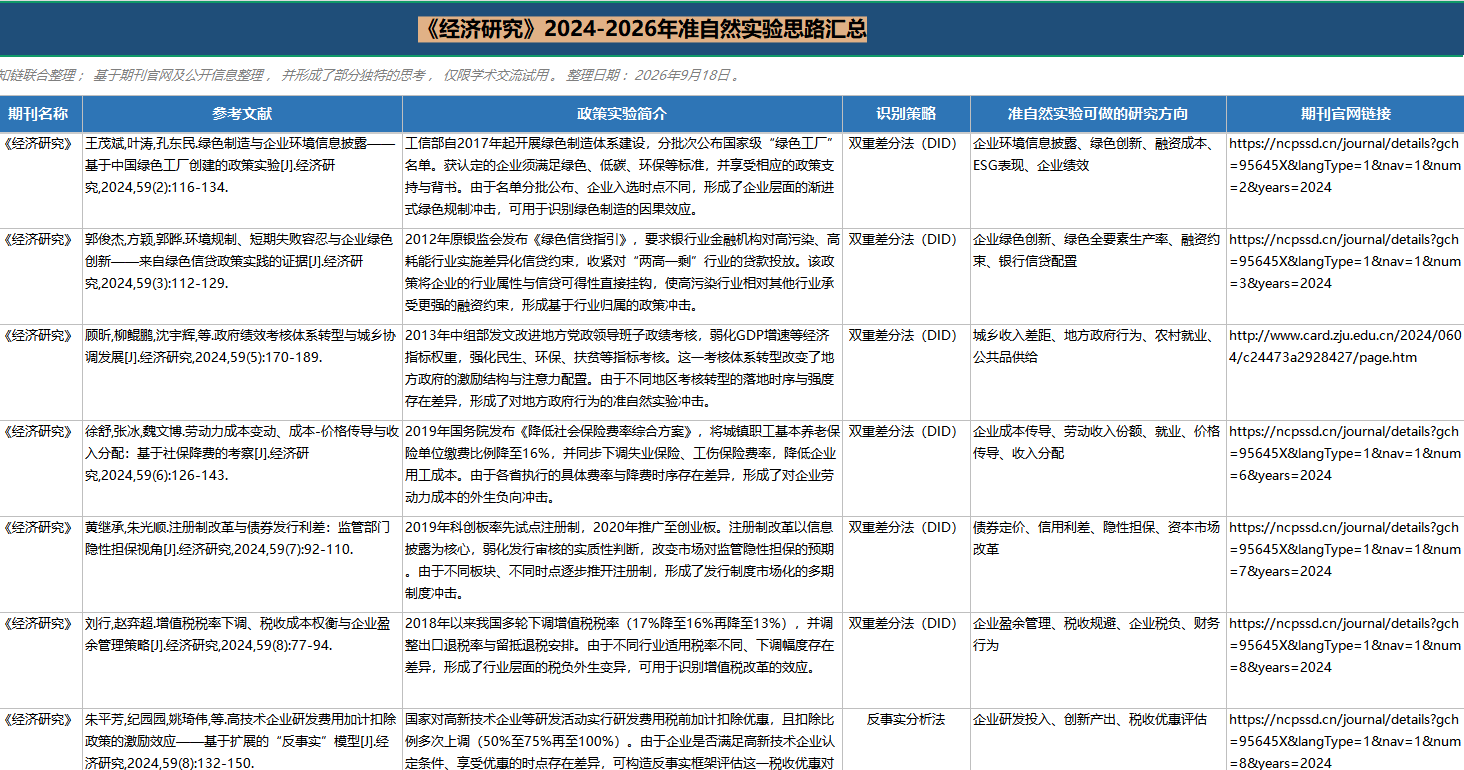Image resolution: width=1464 pixels, height=770 pixels.
Task: Select 《经济研究》cell in 郭俊杰 row
Action: (41, 276)
